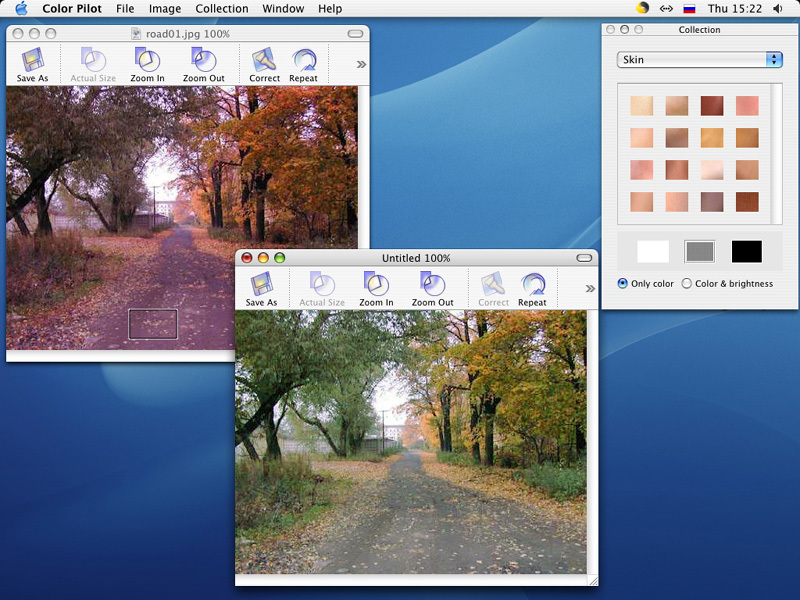Viewport: 800px width, 600px height.
Task: Click Actual Size in road01.jpg window
Action: (93, 65)
